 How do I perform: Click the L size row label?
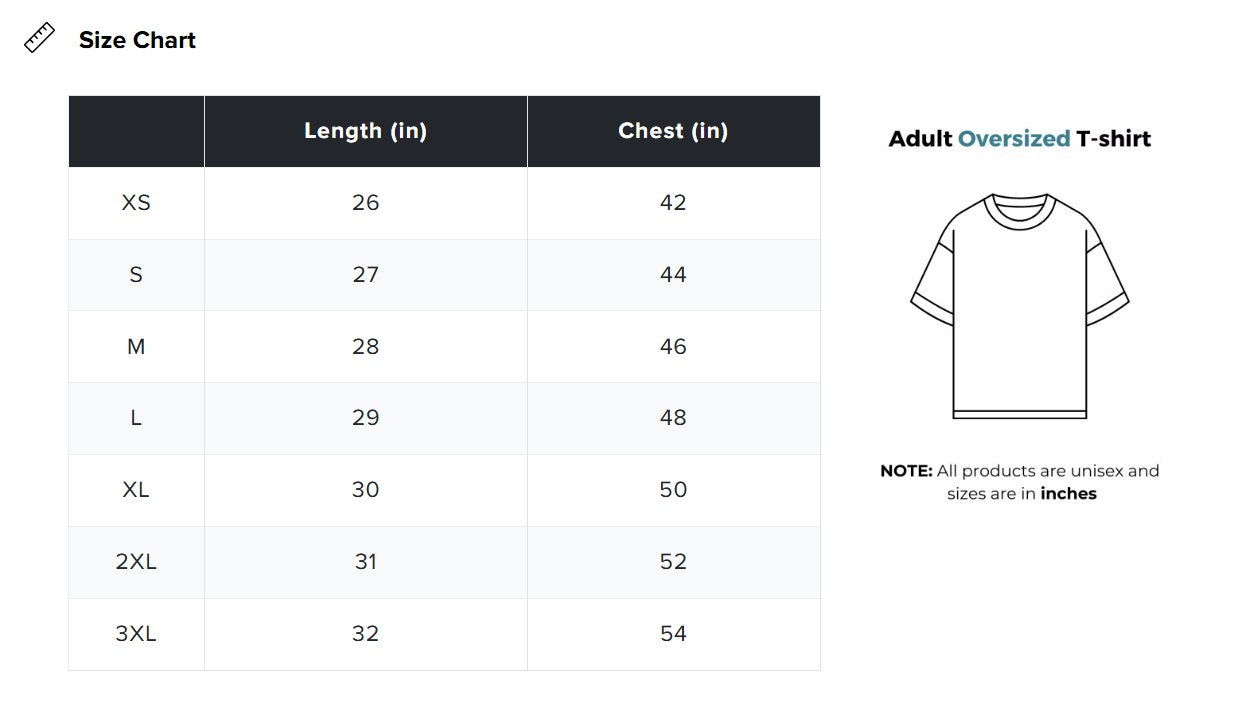136,418
